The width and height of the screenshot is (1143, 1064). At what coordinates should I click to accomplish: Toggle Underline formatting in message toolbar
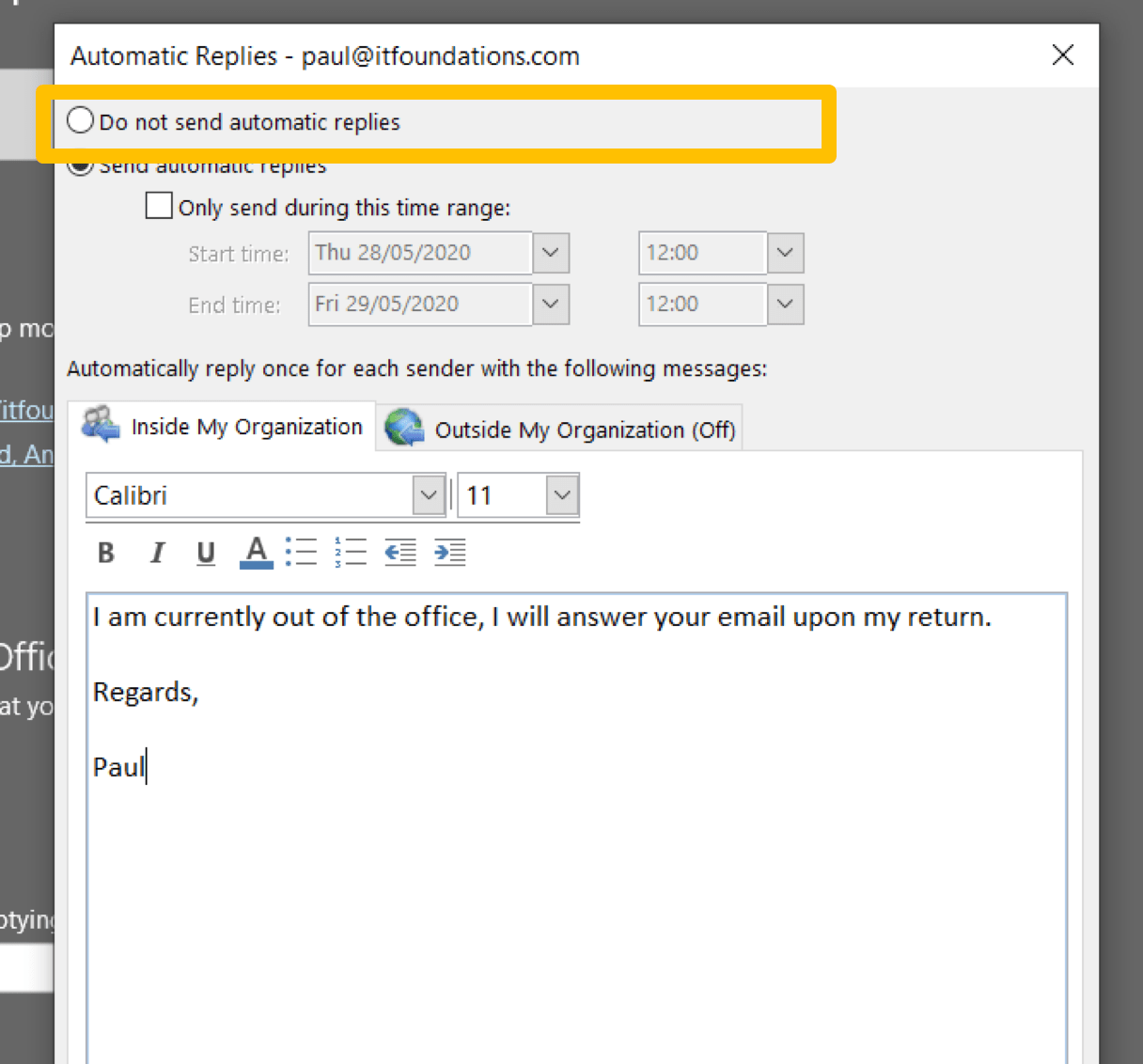(x=206, y=553)
